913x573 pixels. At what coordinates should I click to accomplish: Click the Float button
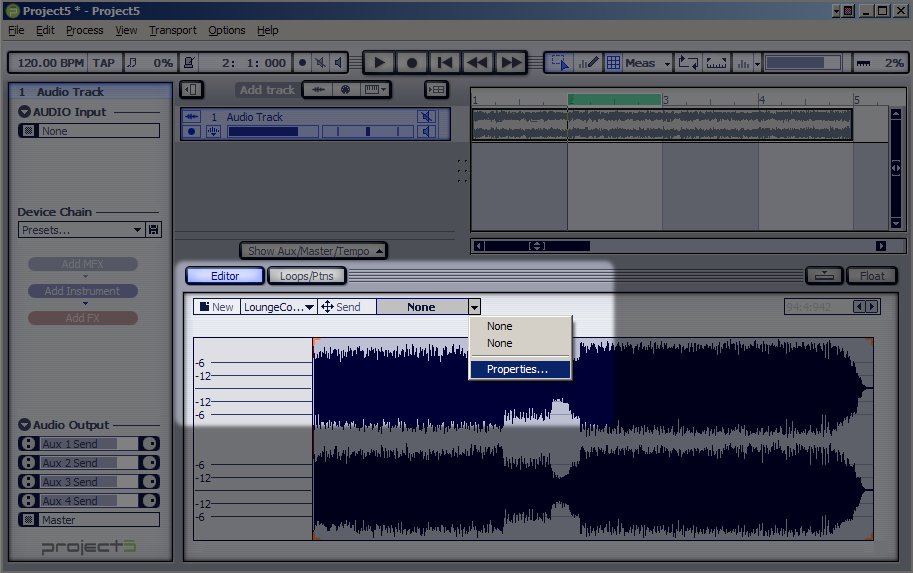(x=872, y=276)
